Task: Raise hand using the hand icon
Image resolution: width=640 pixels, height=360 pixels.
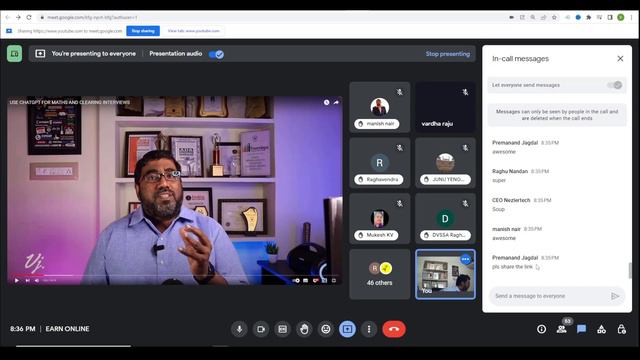Action: (x=304, y=329)
